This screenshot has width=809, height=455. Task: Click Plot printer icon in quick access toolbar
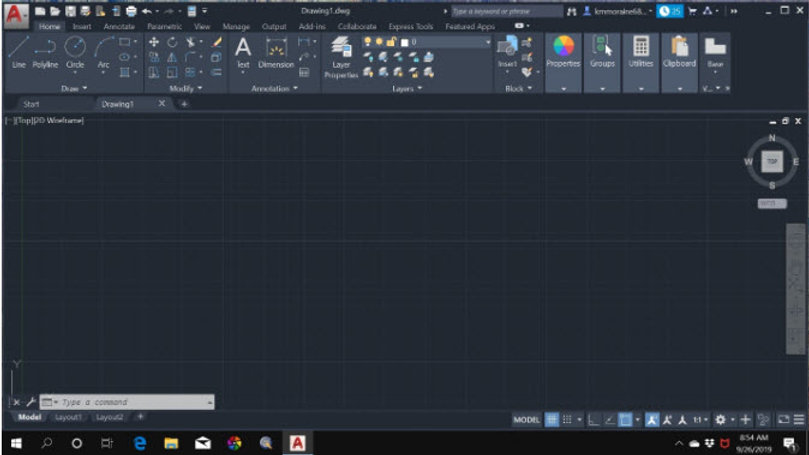pyautogui.click(x=131, y=11)
